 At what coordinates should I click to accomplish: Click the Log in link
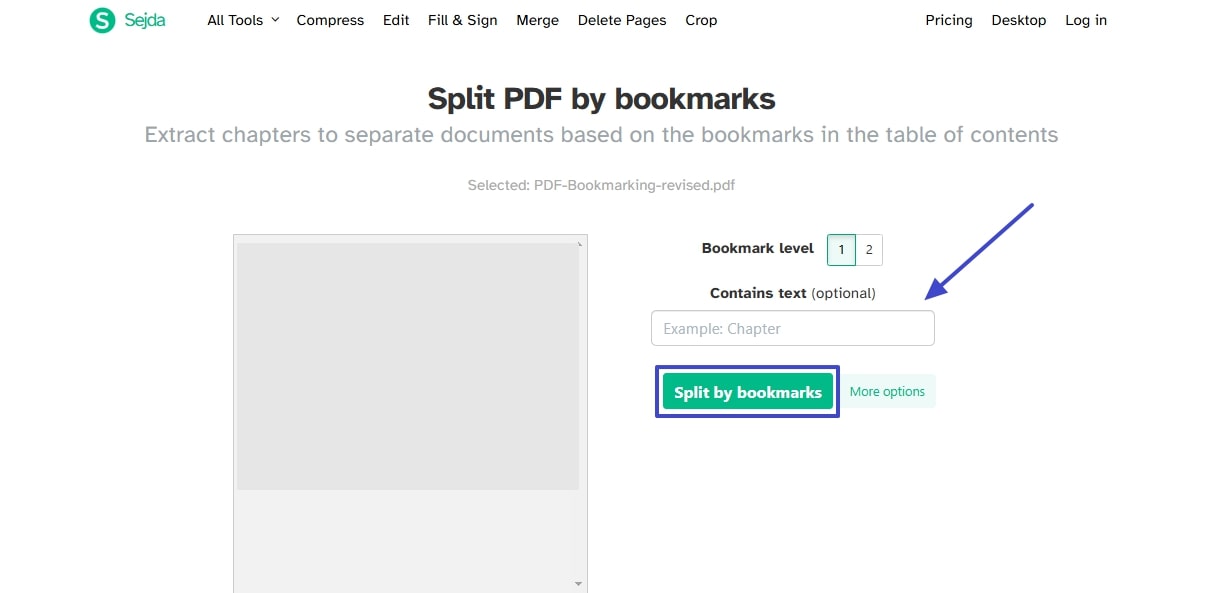coord(1086,20)
